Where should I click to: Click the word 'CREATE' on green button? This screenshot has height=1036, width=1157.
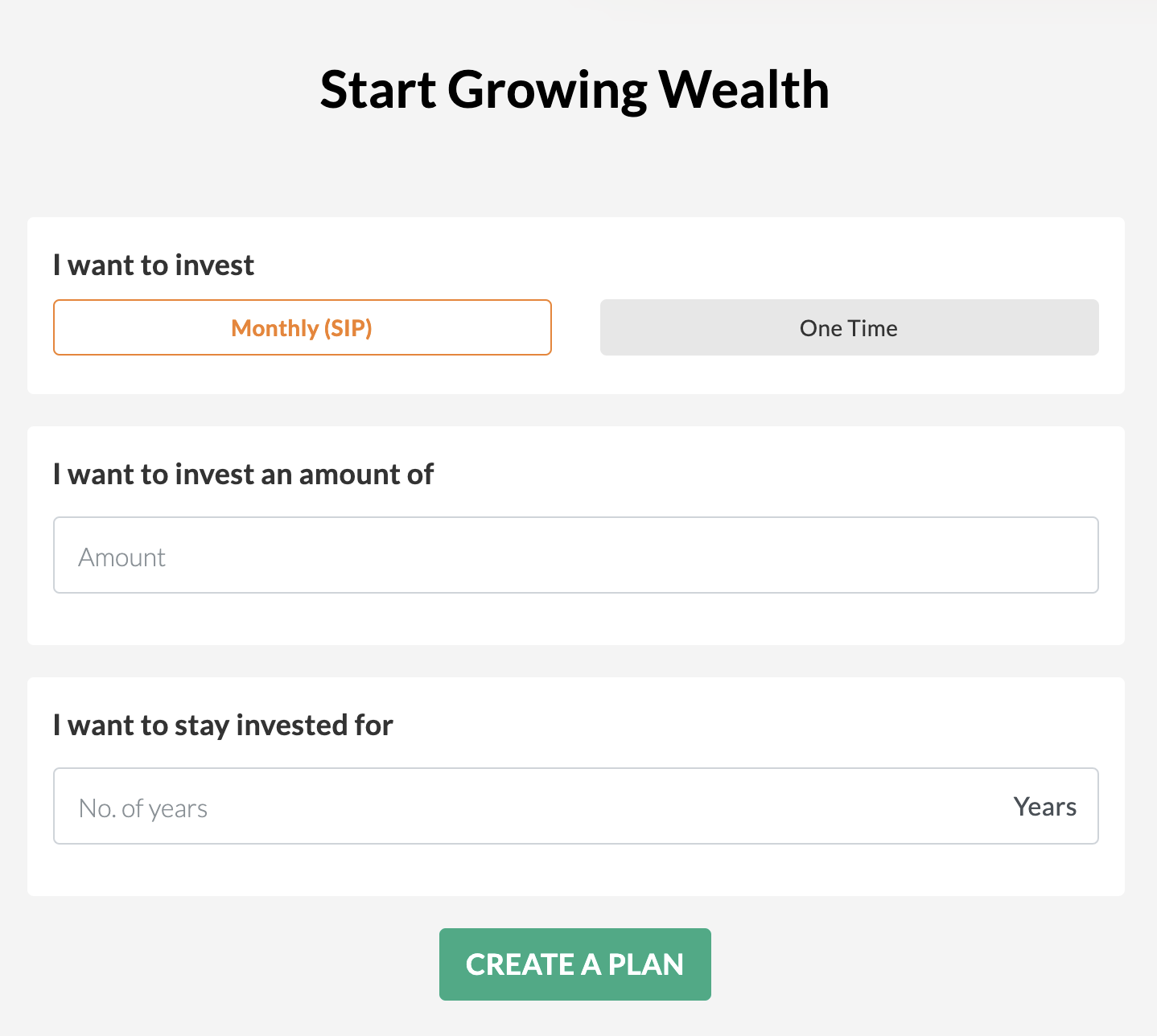coord(520,964)
